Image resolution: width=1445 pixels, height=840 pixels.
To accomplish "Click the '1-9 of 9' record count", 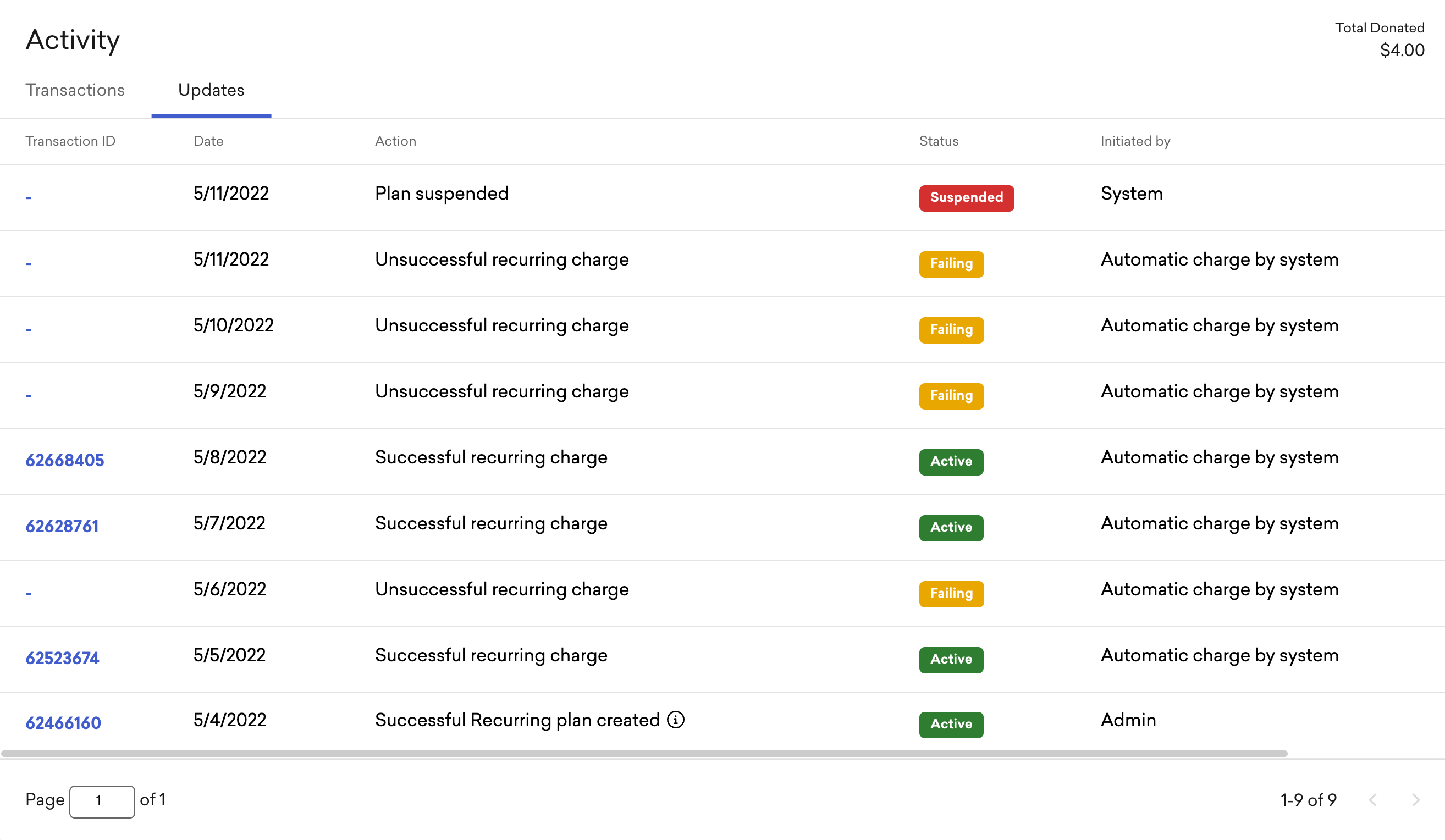I will point(1309,800).
